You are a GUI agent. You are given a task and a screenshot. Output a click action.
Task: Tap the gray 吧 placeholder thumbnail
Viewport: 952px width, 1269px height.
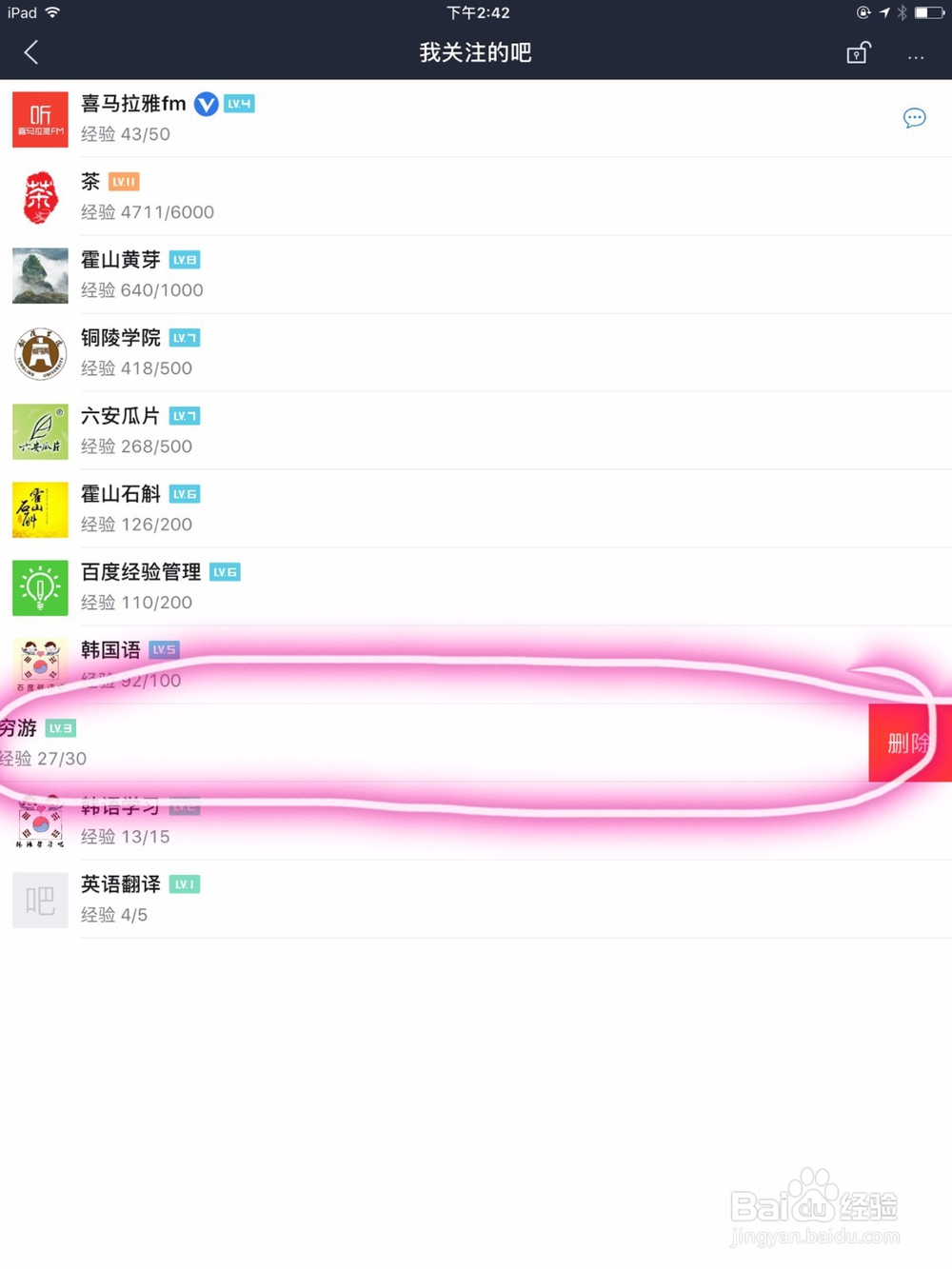(40, 900)
